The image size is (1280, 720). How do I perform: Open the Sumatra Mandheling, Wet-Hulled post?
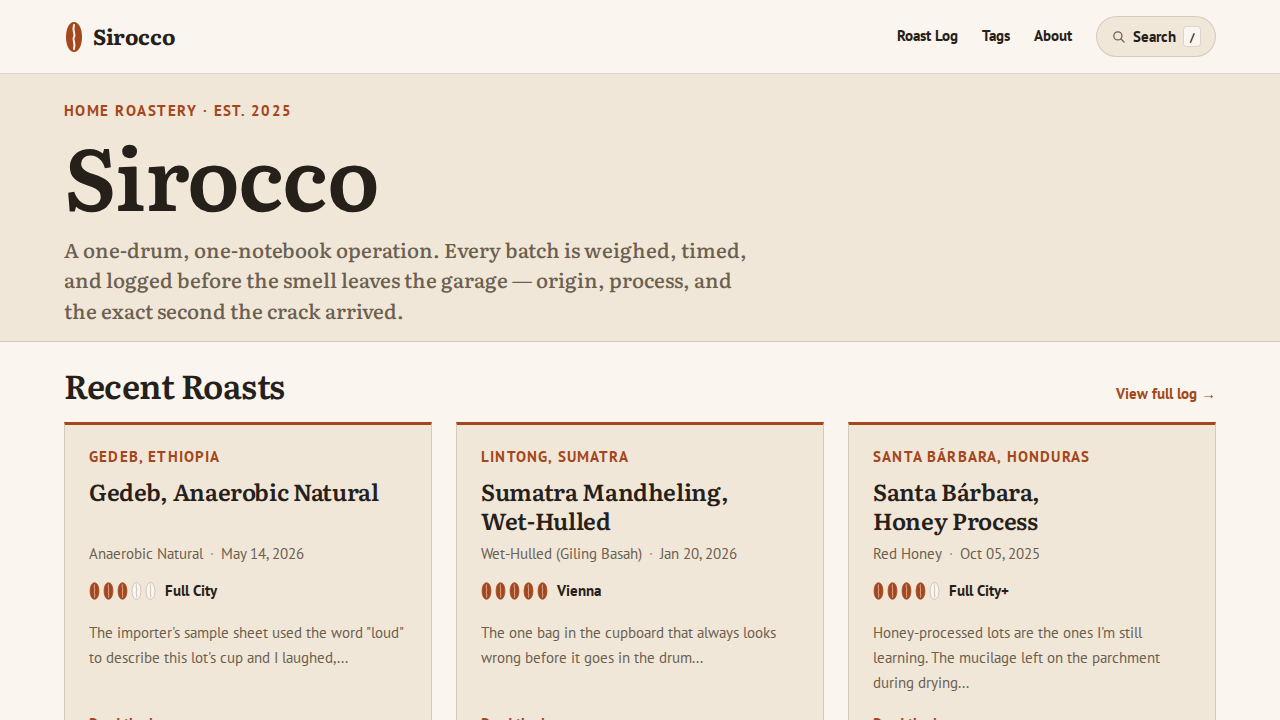click(x=604, y=507)
